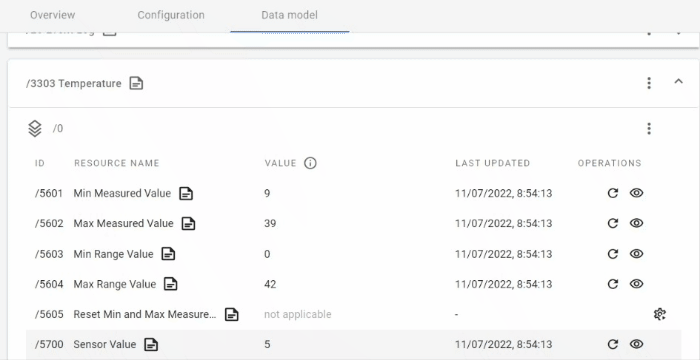Click the RESOURCE NAME column header

tap(117, 163)
